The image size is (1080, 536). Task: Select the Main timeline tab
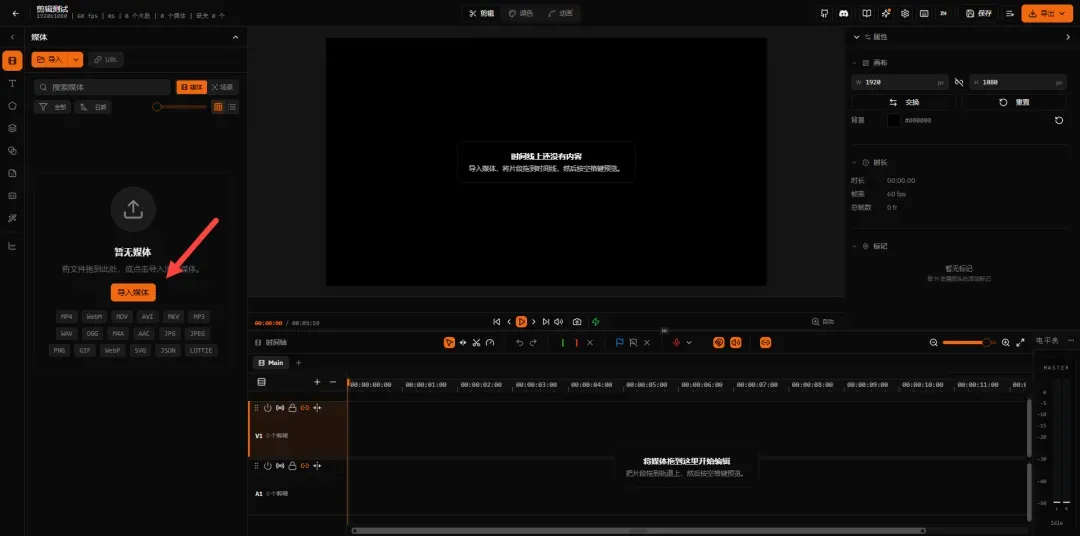click(x=269, y=362)
